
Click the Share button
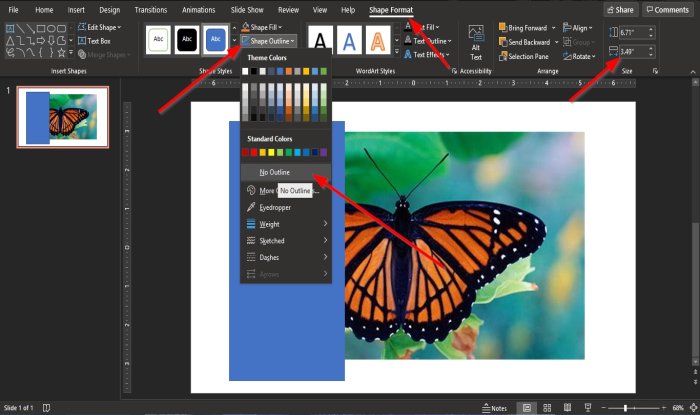tap(619, 10)
